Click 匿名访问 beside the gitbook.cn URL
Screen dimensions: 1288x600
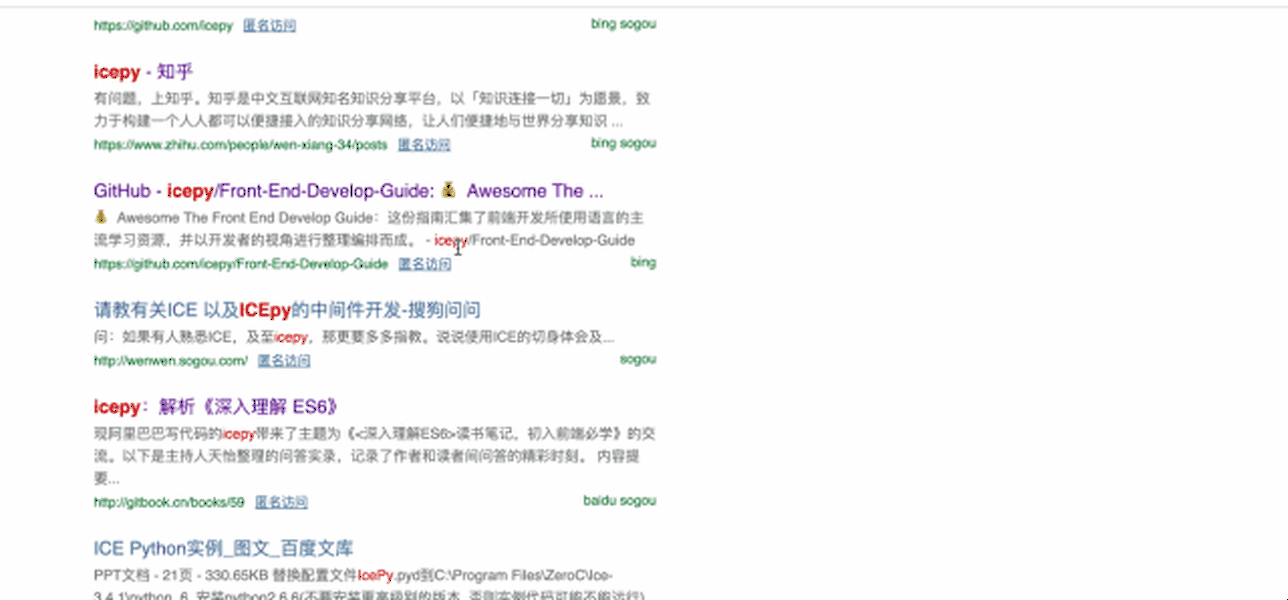(x=281, y=502)
